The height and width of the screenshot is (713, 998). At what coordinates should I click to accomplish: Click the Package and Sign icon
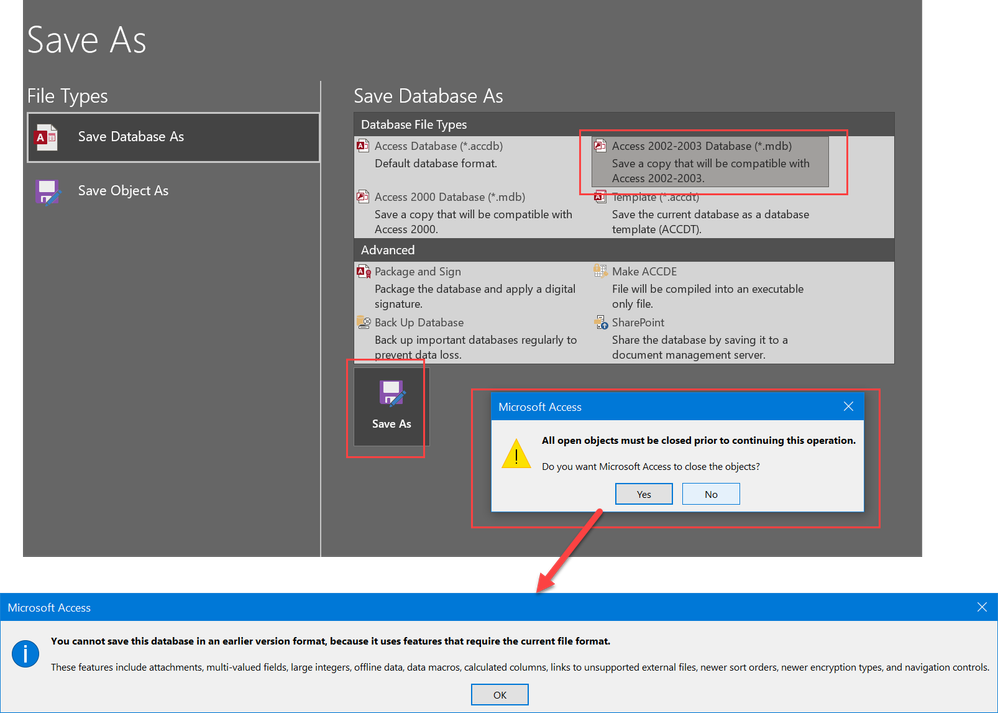363,272
